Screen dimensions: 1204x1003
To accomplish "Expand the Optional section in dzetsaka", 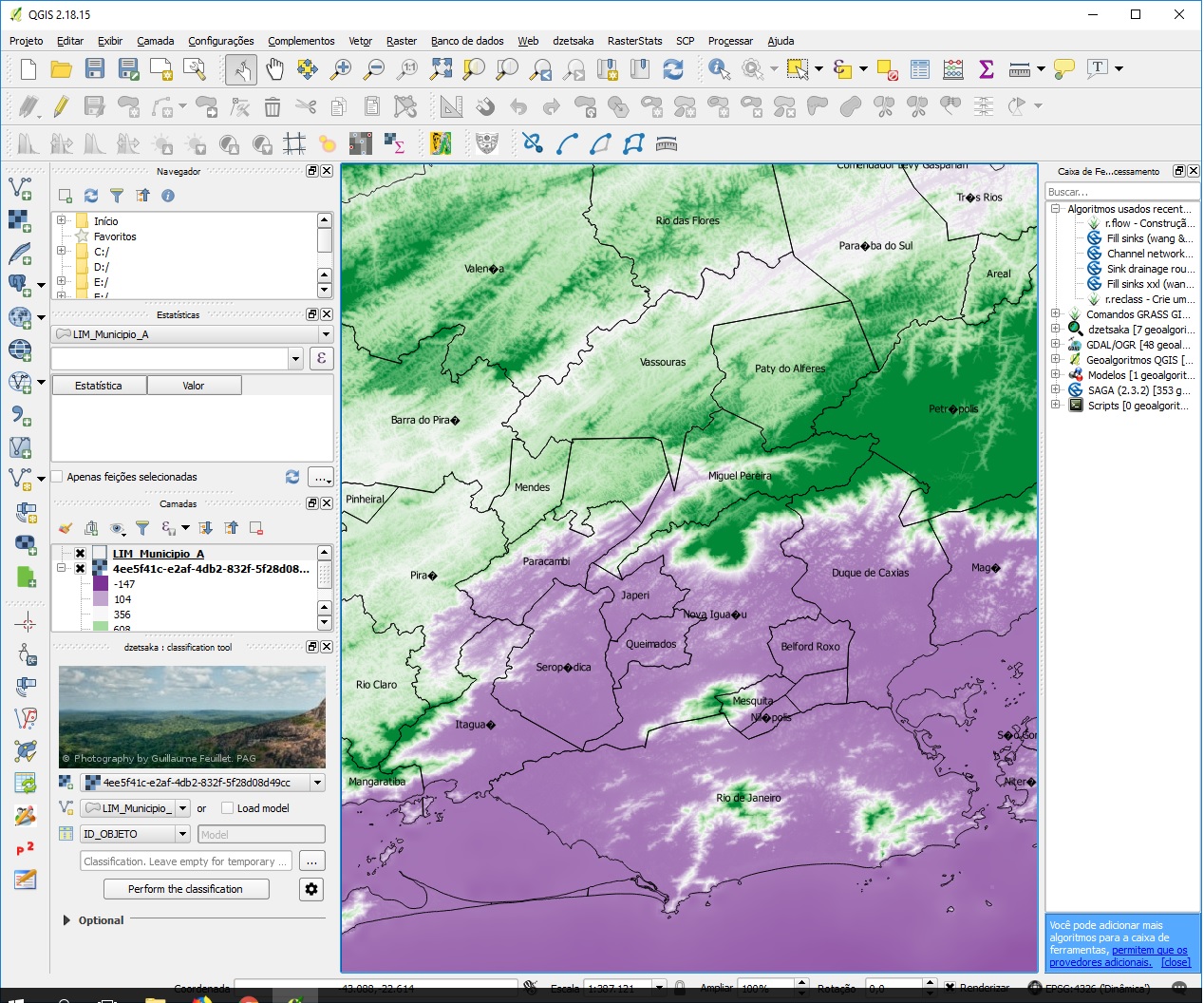I will pos(66,920).
